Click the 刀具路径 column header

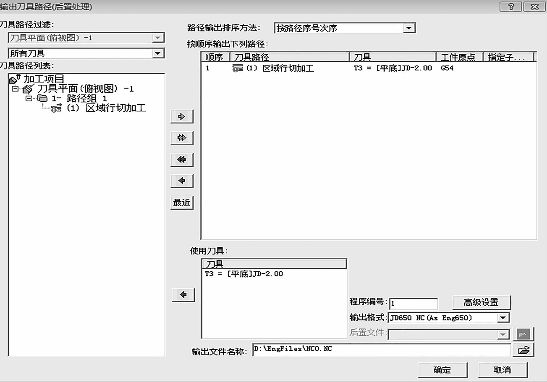290,57
